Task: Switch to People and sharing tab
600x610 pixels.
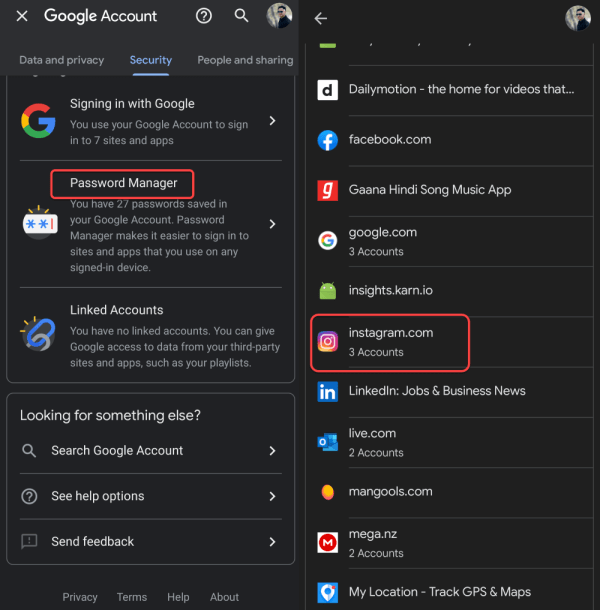Action: point(245,60)
